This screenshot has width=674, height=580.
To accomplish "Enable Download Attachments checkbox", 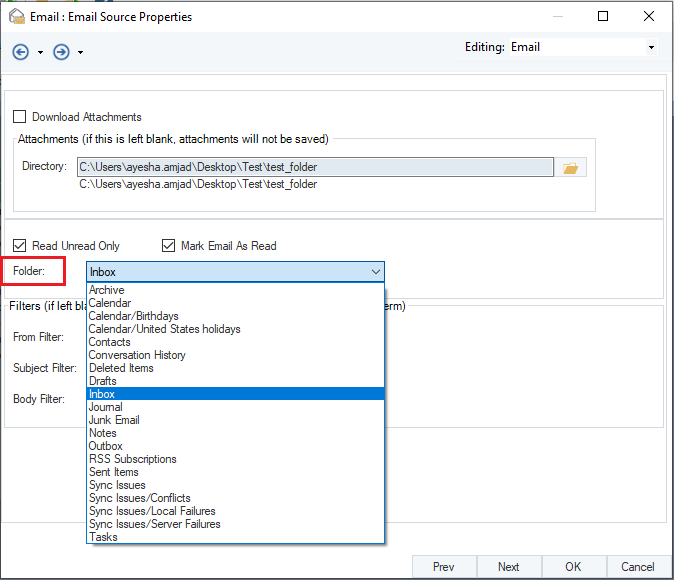I will [x=20, y=117].
